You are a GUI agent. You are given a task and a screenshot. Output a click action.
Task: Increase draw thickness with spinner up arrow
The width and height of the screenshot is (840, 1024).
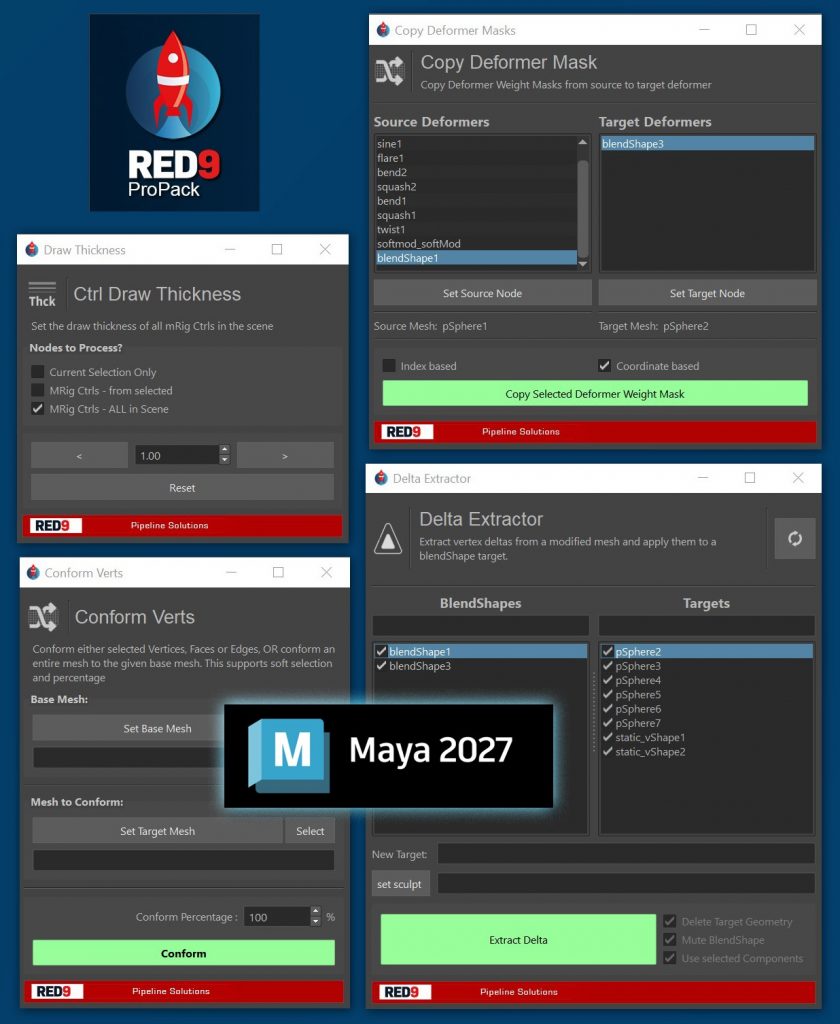pos(225,450)
